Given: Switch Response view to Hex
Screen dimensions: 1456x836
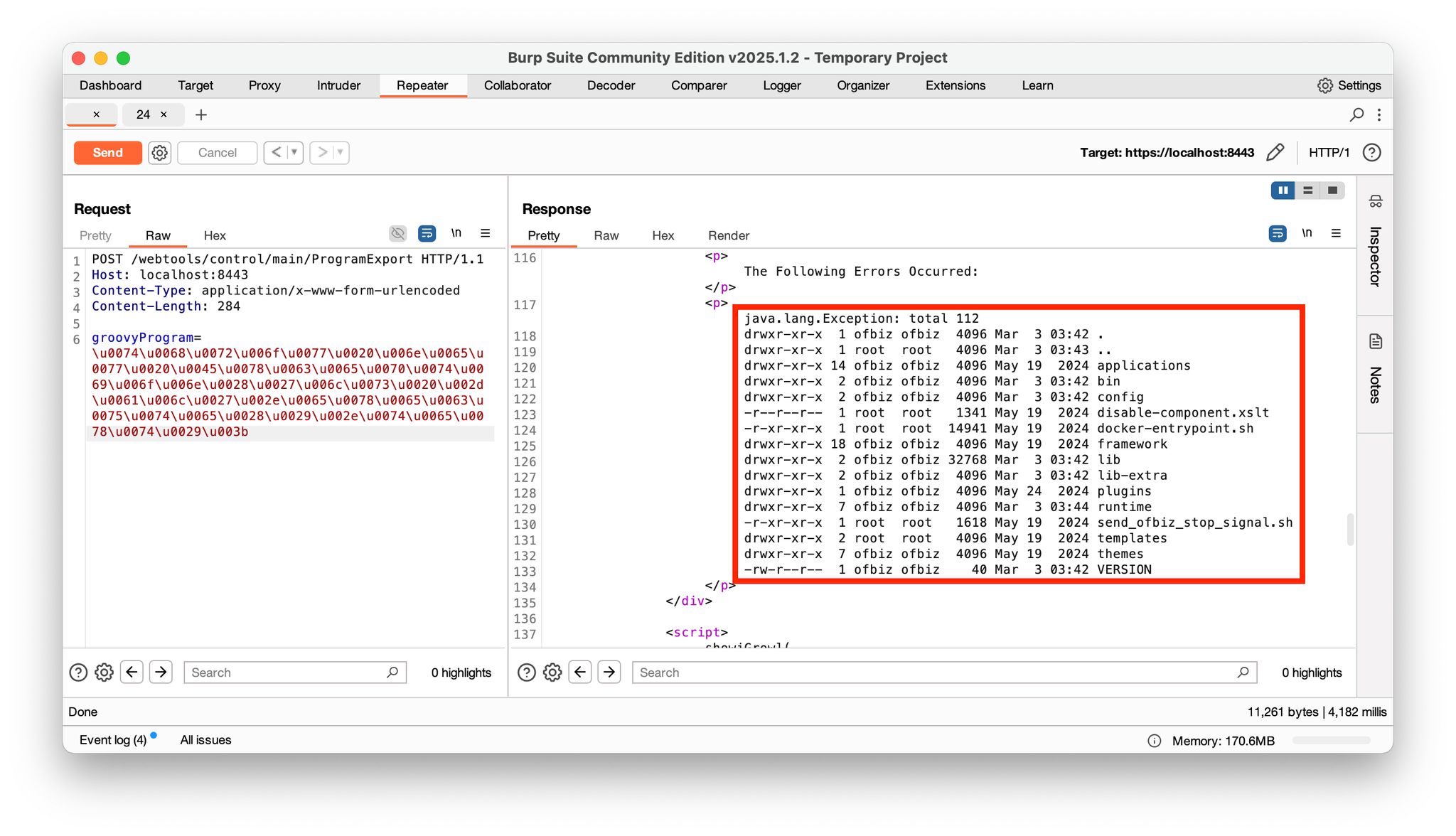Looking at the screenshot, I should coord(663,235).
